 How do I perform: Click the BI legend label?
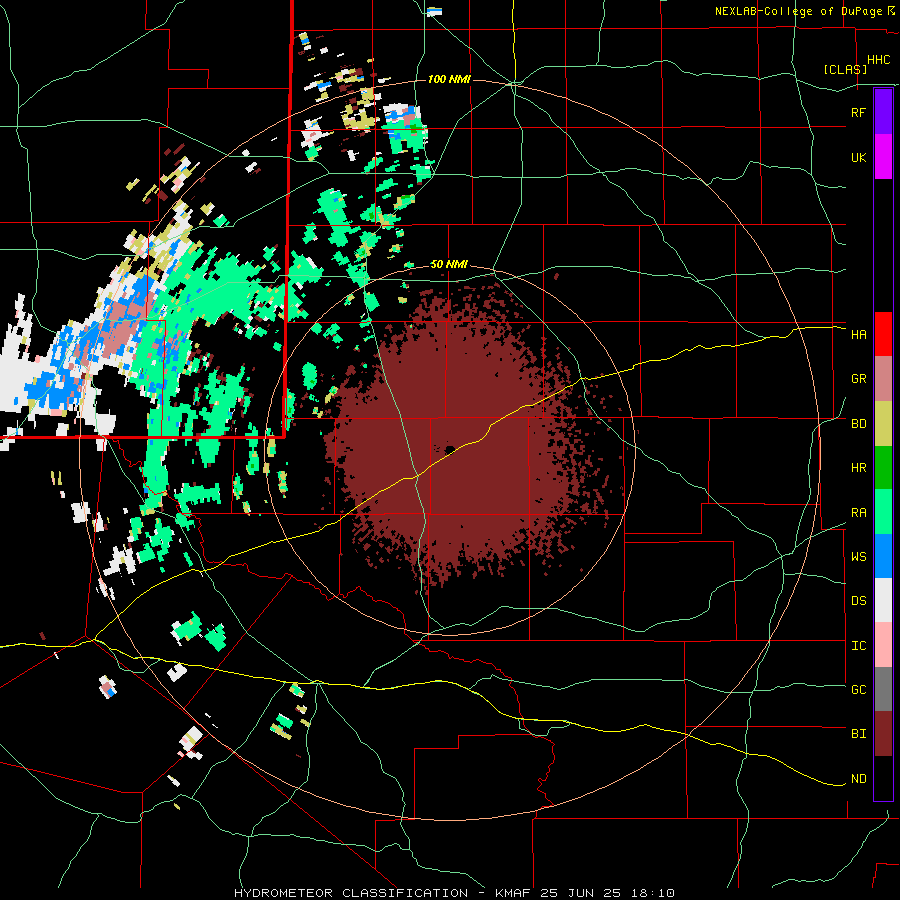pyautogui.click(x=858, y=734)
